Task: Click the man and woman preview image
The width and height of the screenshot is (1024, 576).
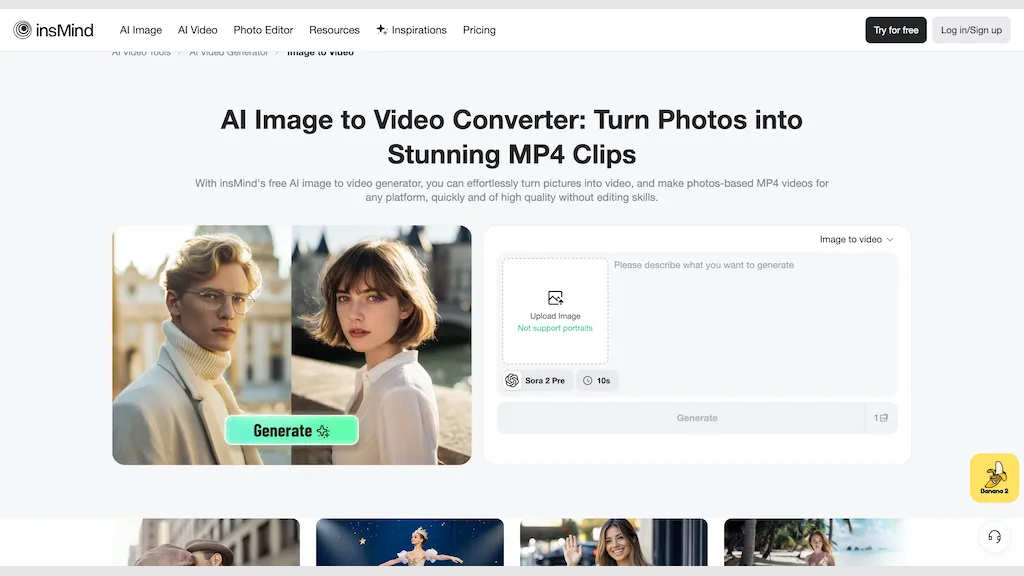Action: pos(292,345)
